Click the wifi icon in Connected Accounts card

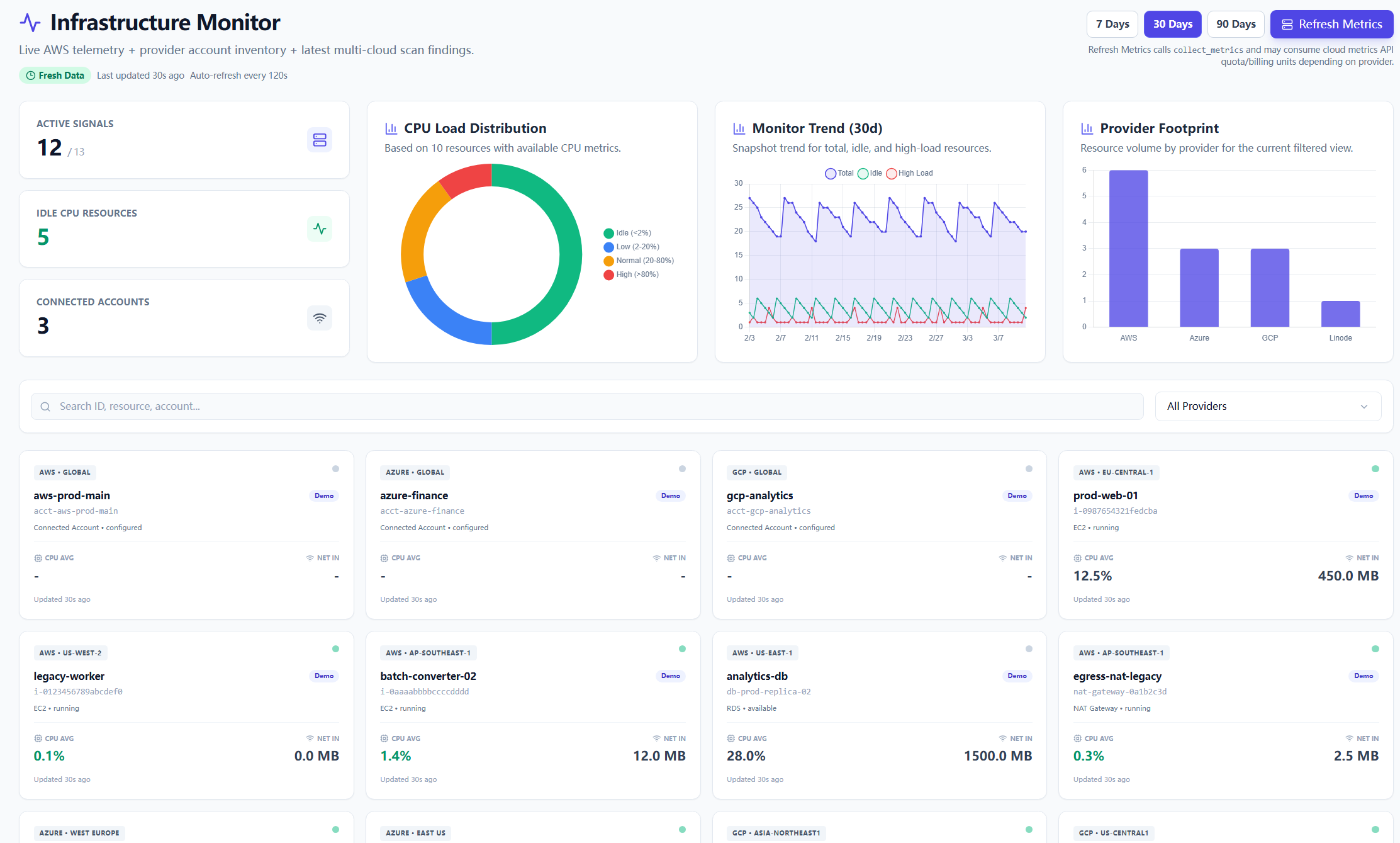coord(320,318)
